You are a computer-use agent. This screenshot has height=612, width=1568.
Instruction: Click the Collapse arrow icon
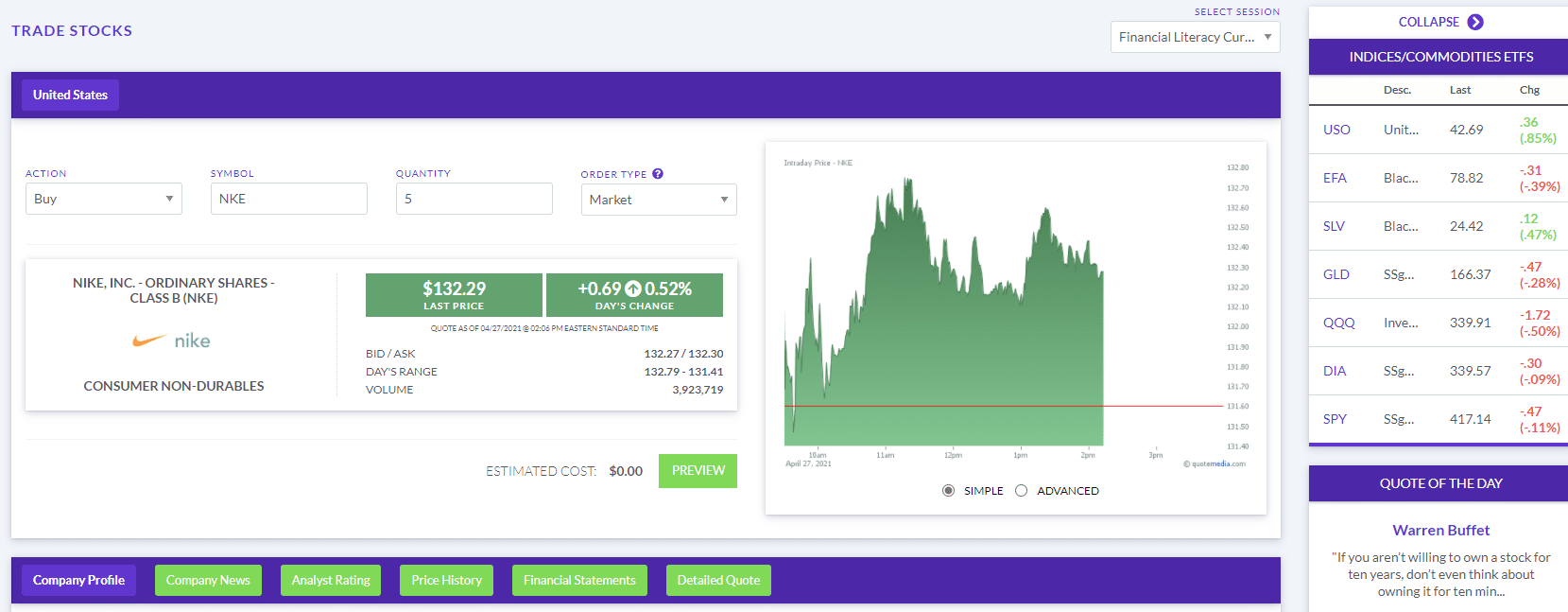(x=1475, y=22)
